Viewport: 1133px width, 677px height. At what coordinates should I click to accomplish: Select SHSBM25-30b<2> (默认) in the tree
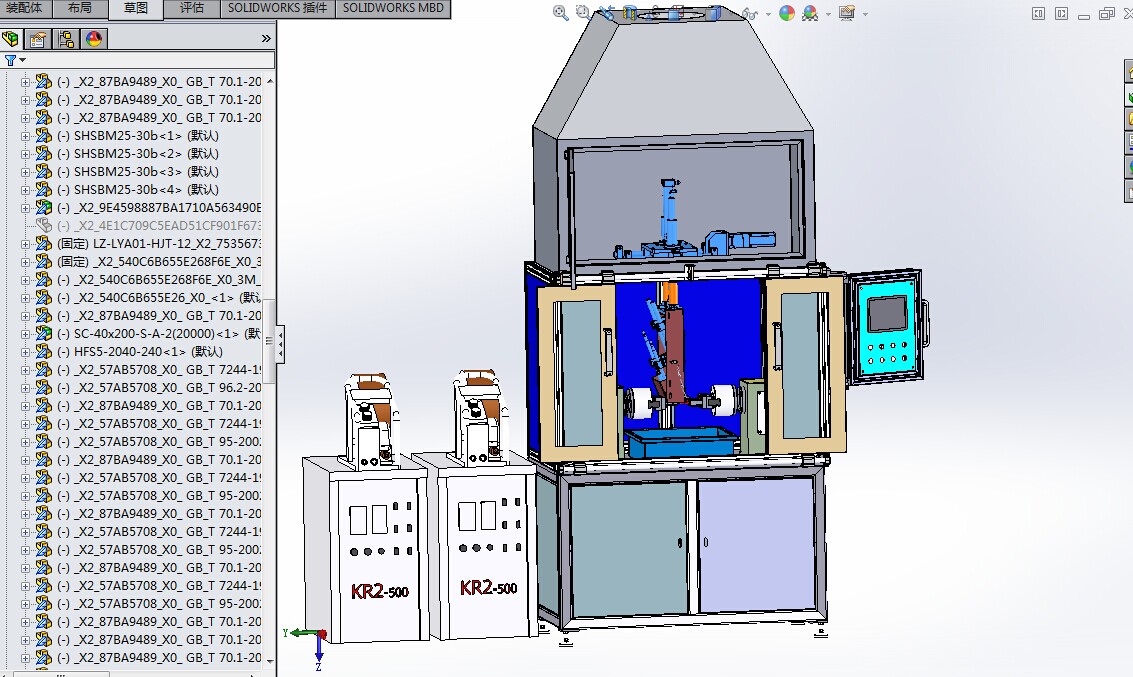(x=137, y=154)
